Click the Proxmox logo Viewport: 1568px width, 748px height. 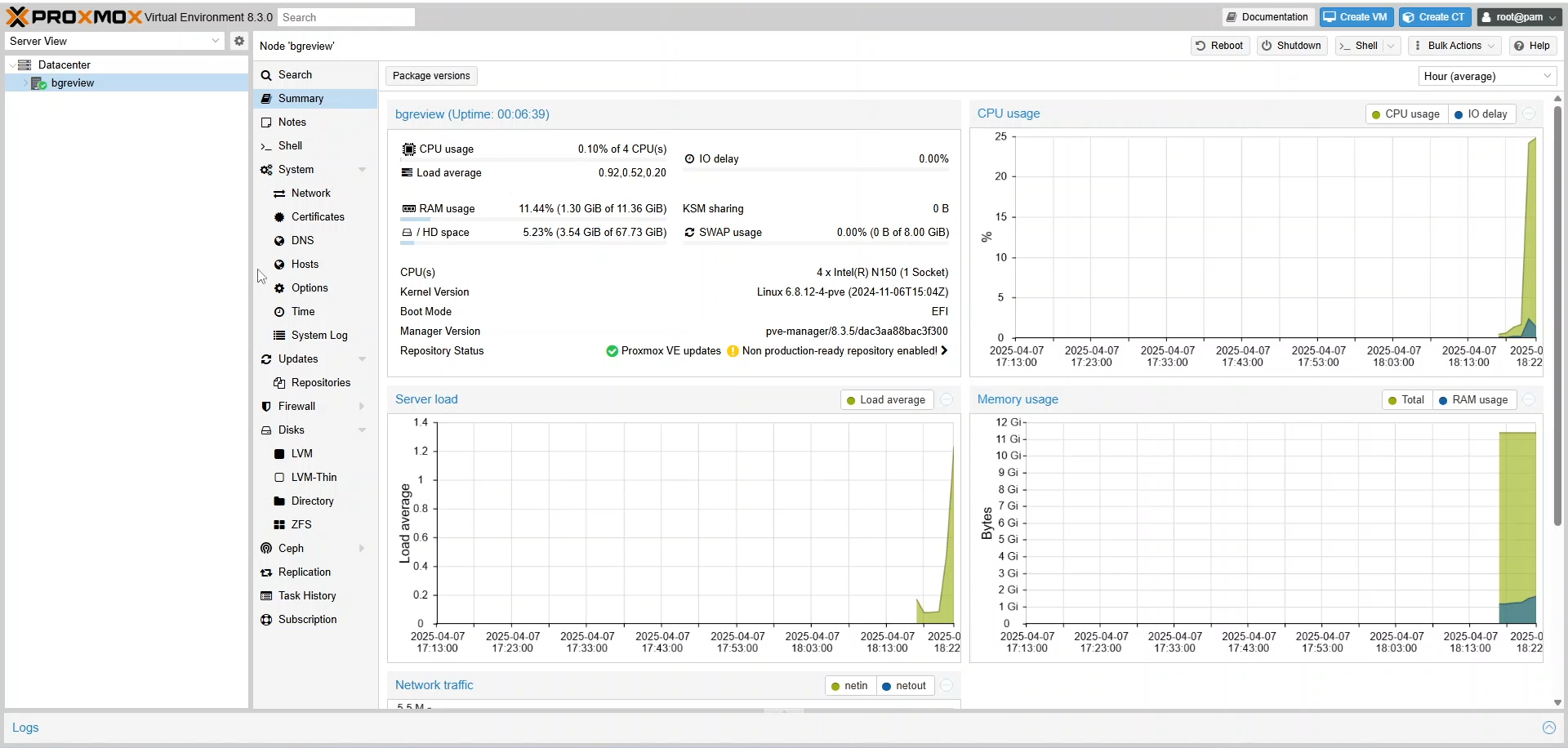click(73, 16)
